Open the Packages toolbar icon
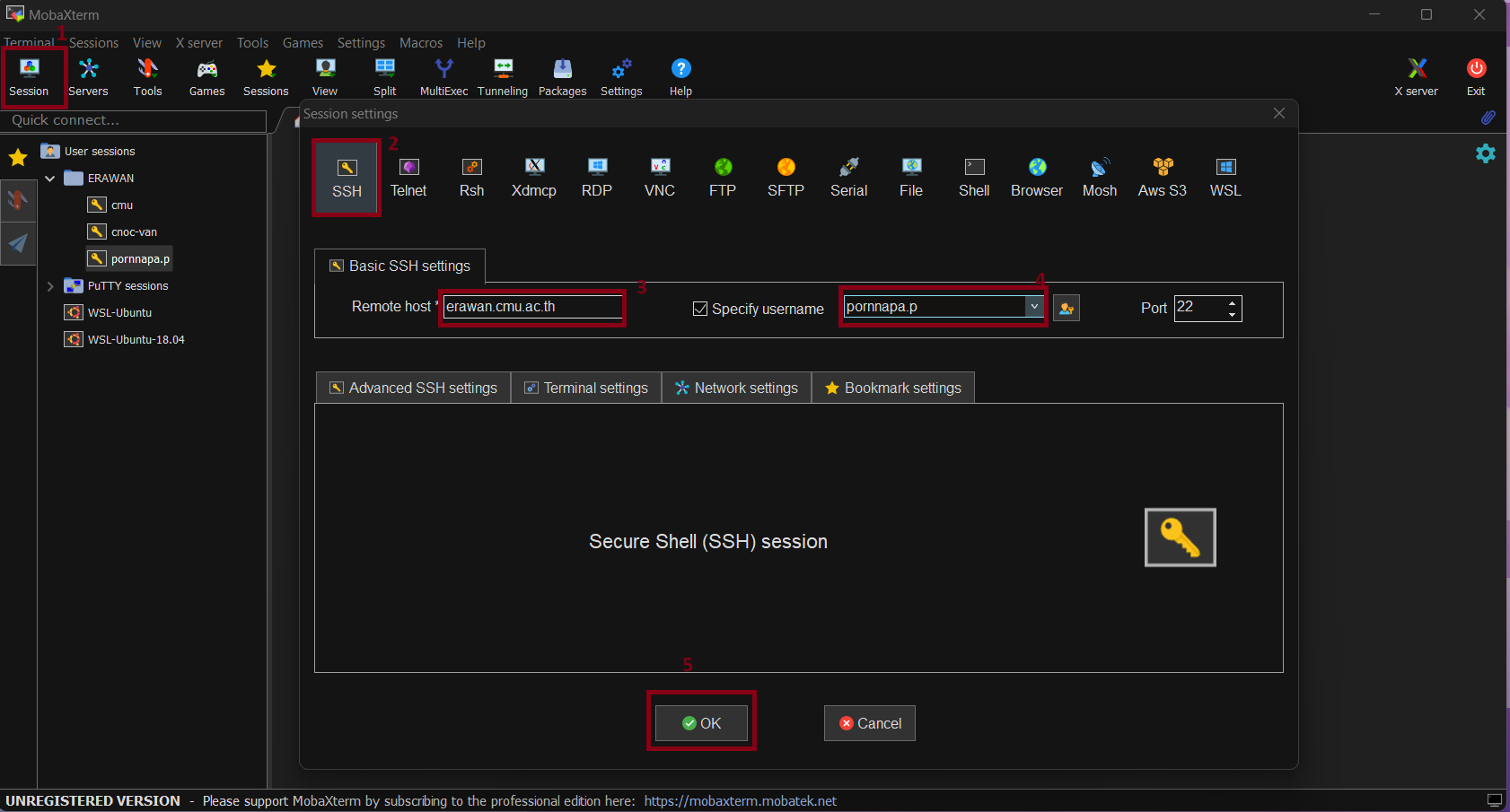 click(x=562, y=77)
